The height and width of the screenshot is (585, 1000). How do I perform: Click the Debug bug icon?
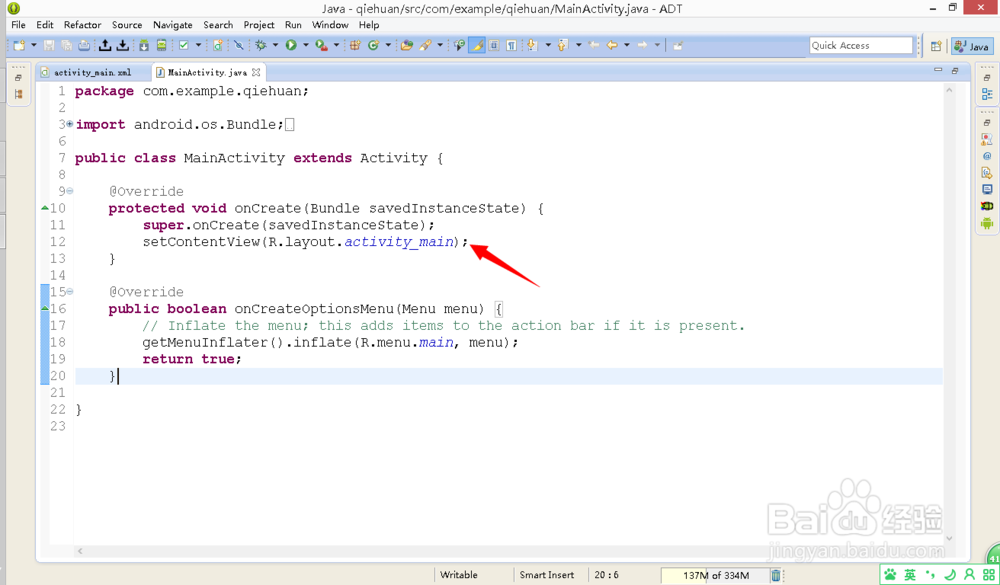click(261, 45)
